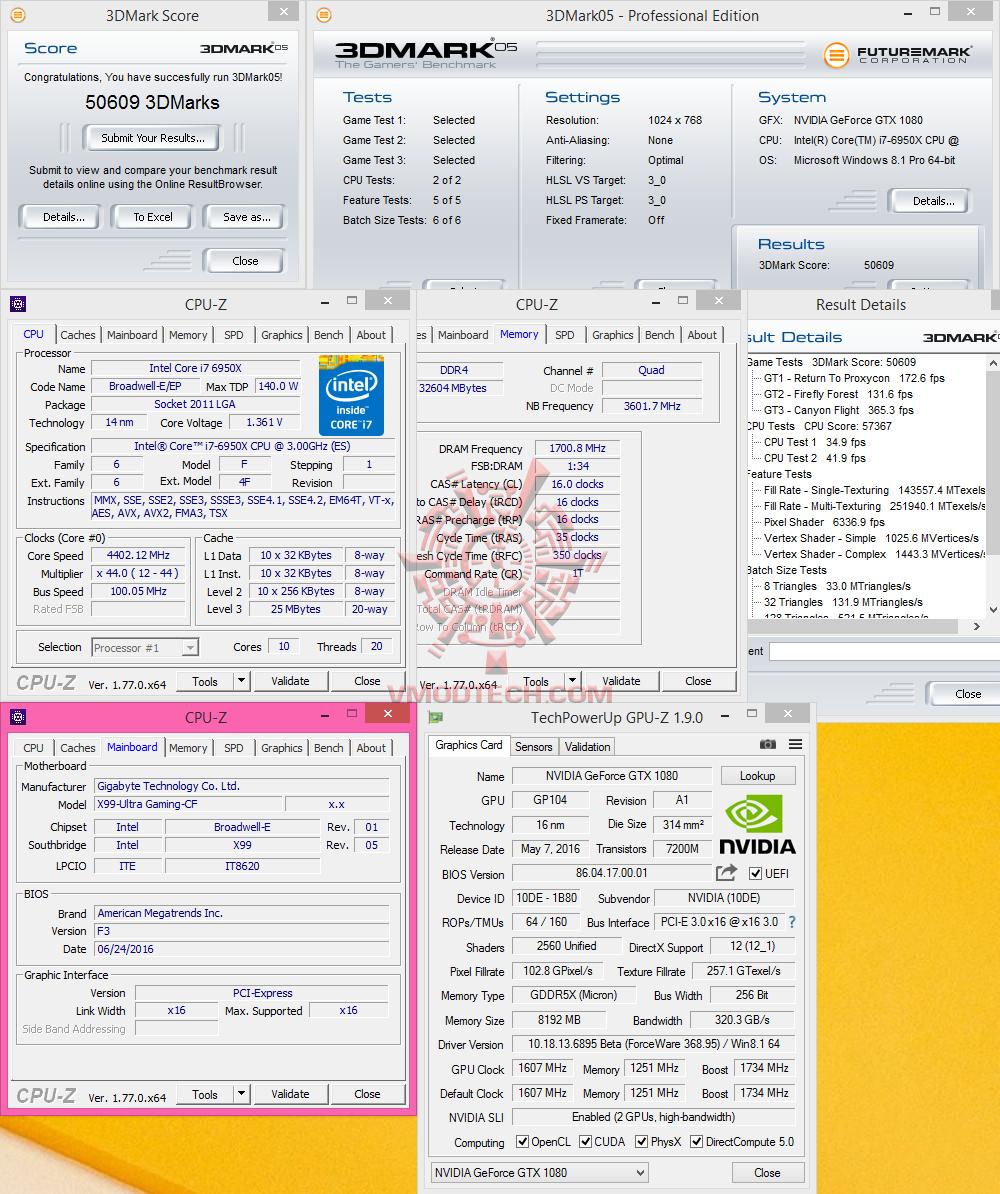Select GT1 - Return To Proxycon result row
The image size is (1000, 1194).
coord(854,378)
